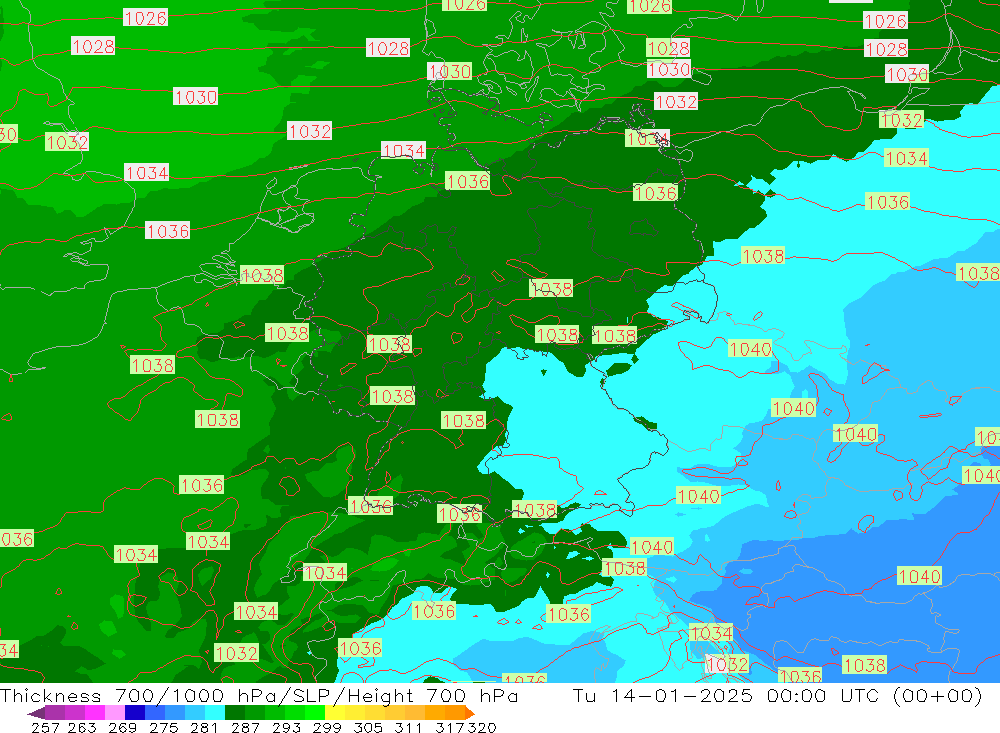Click the orange right arrow tip of legend
Image resolution: width=1000 pixels, height=733 pixels.
coord(470,713)
